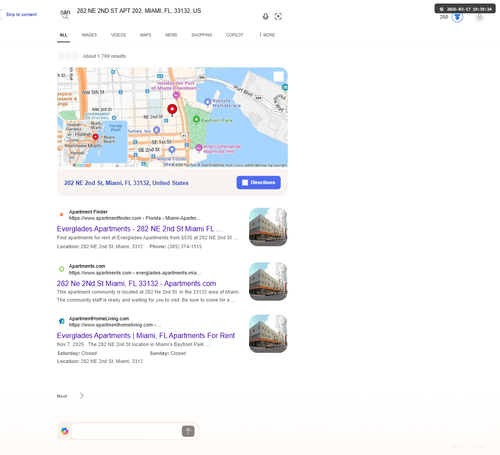Switch to the Copilot tab
This screenshot has height=455, width=500.
235,35
